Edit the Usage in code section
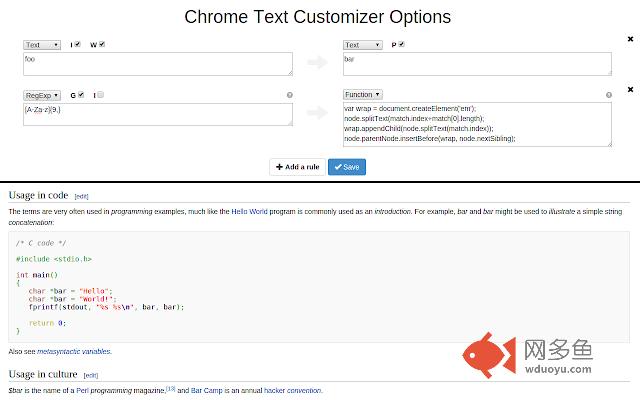 point(81,196)
